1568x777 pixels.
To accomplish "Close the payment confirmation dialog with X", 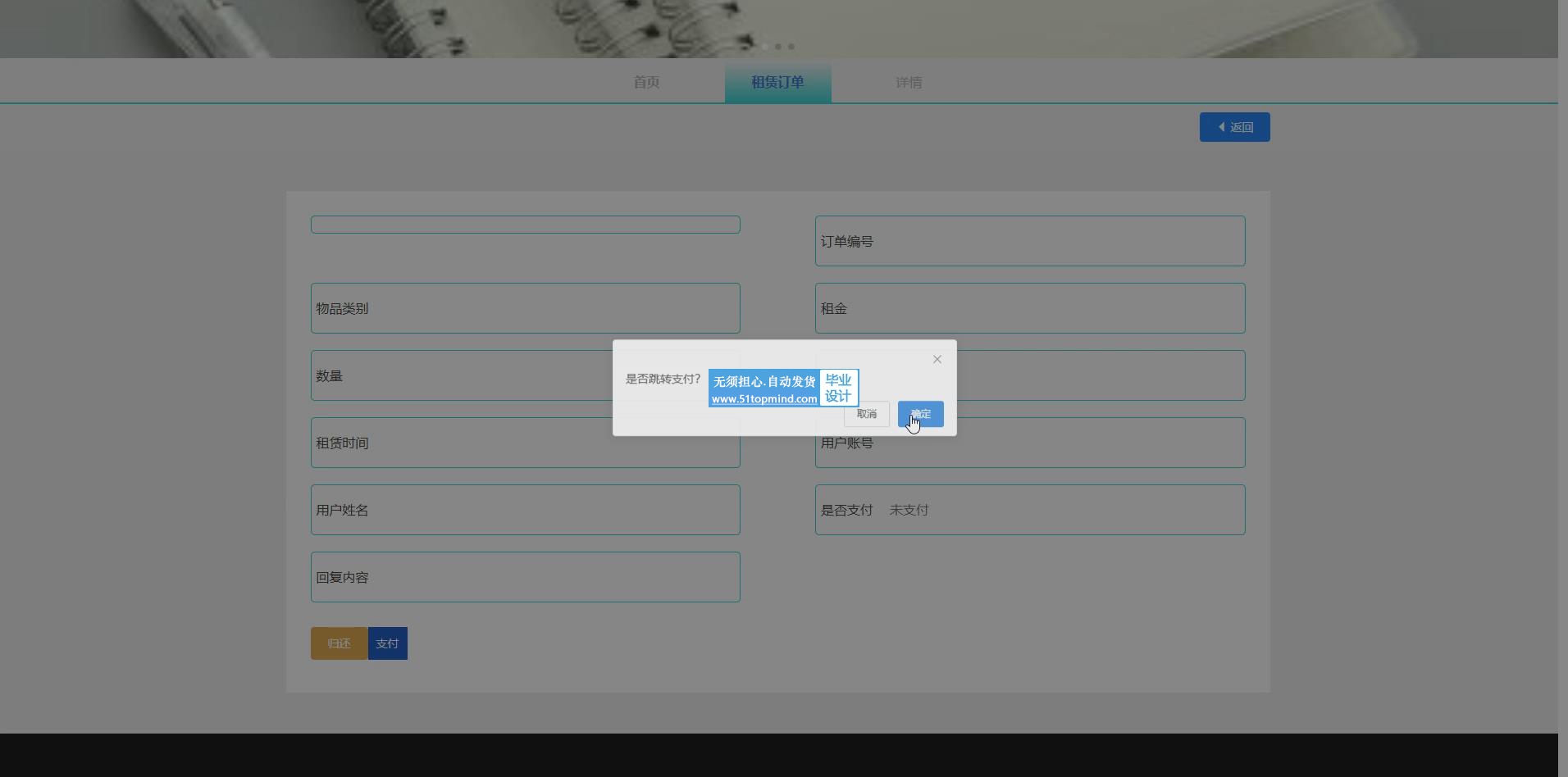I will (937, 360).
